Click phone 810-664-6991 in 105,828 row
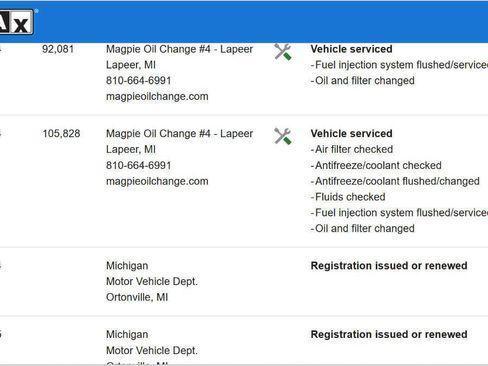This screenshot has height=366, width=488. 138,165
